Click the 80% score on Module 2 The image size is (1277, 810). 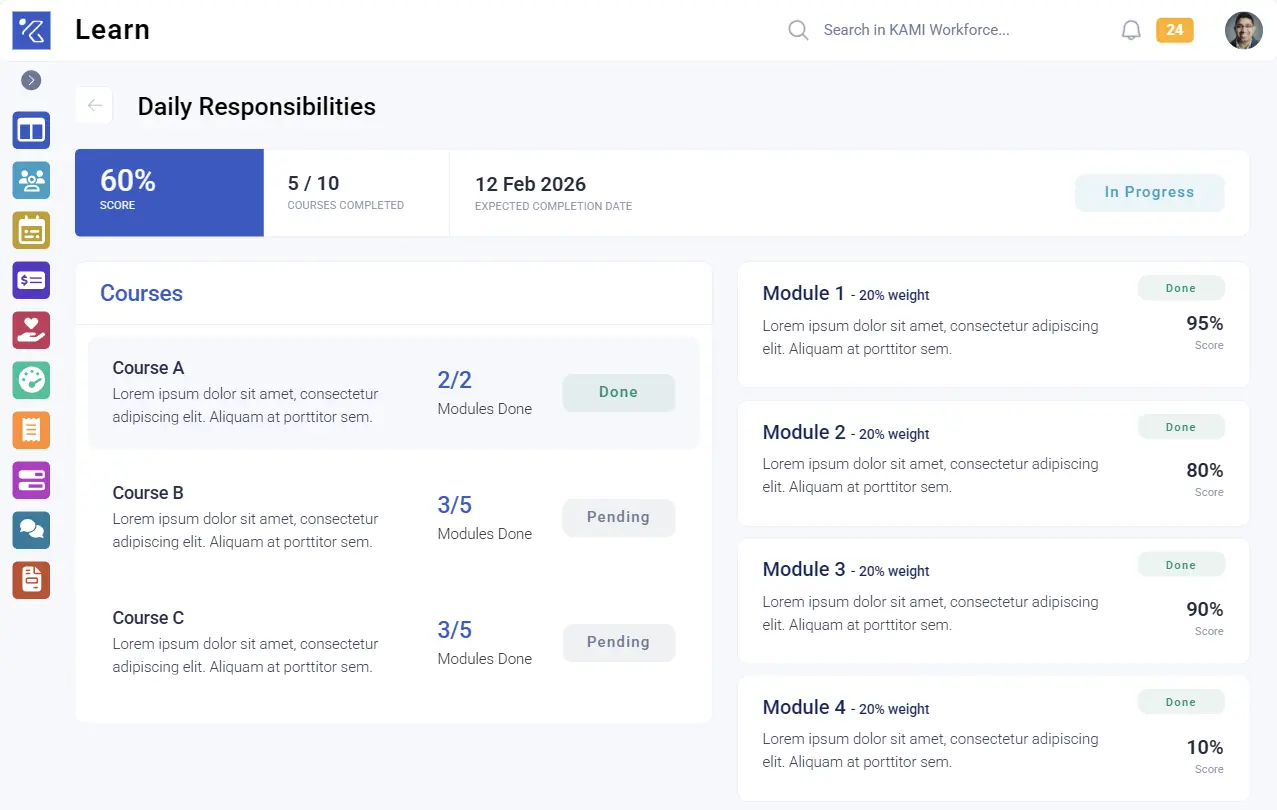1204,470
